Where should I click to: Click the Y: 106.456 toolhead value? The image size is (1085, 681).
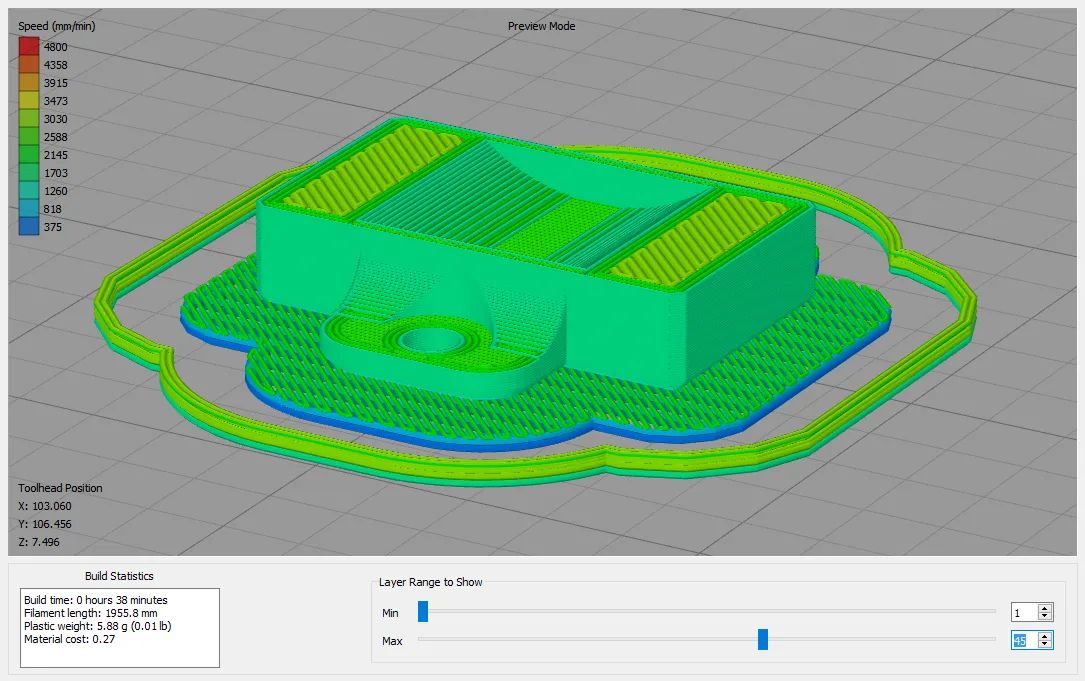(x=45, y=524)
